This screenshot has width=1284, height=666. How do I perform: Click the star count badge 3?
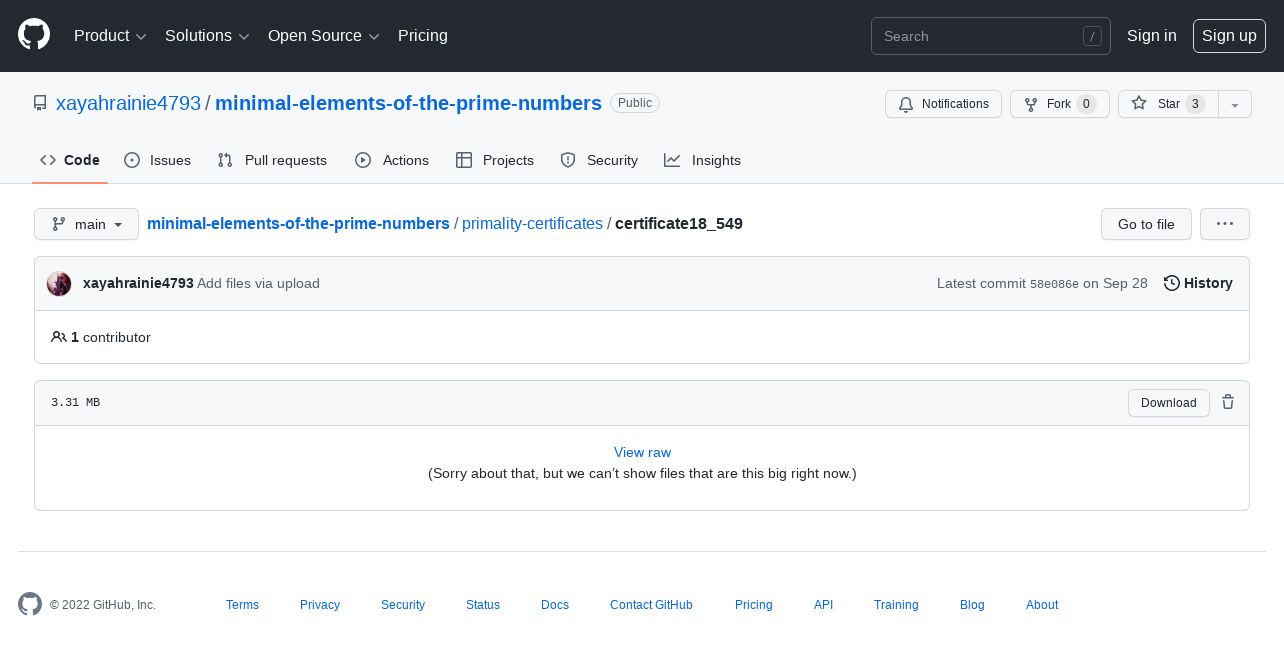tap(1195, 104)
